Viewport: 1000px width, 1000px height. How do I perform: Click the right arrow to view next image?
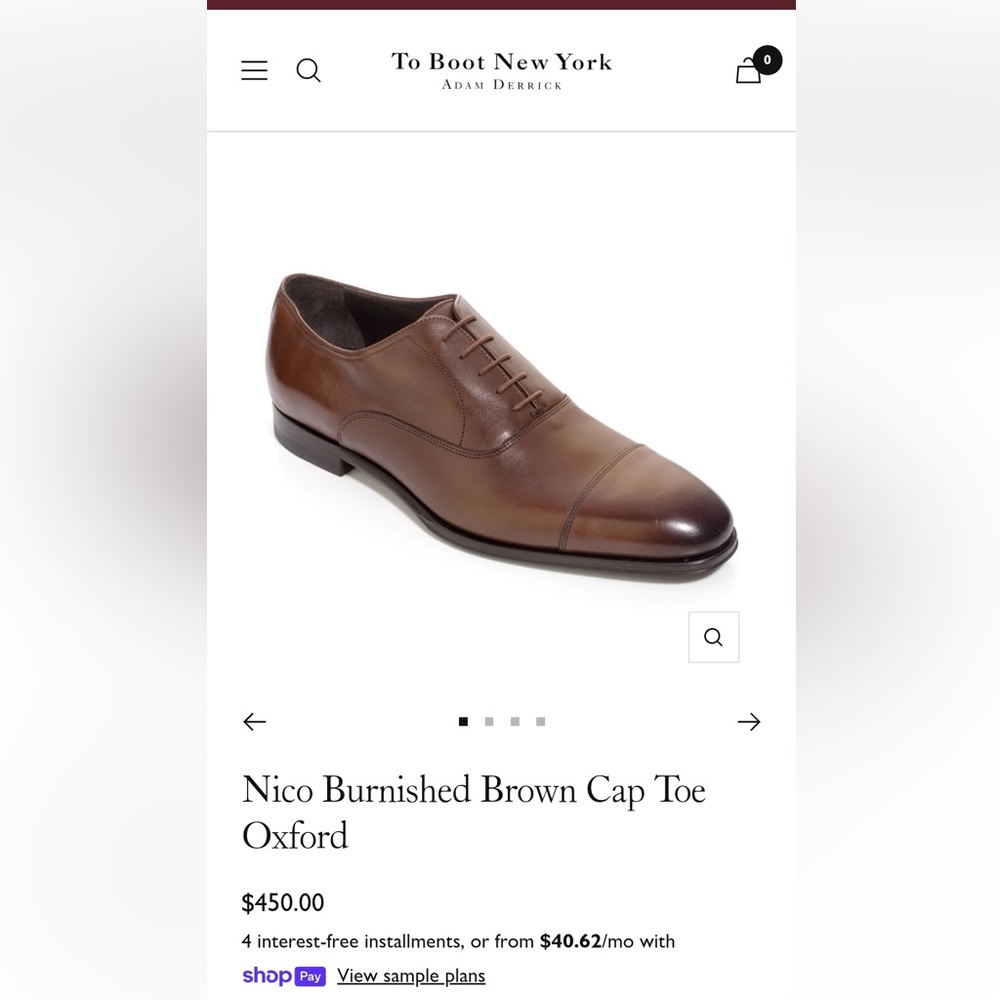click(x=748, y=721)
